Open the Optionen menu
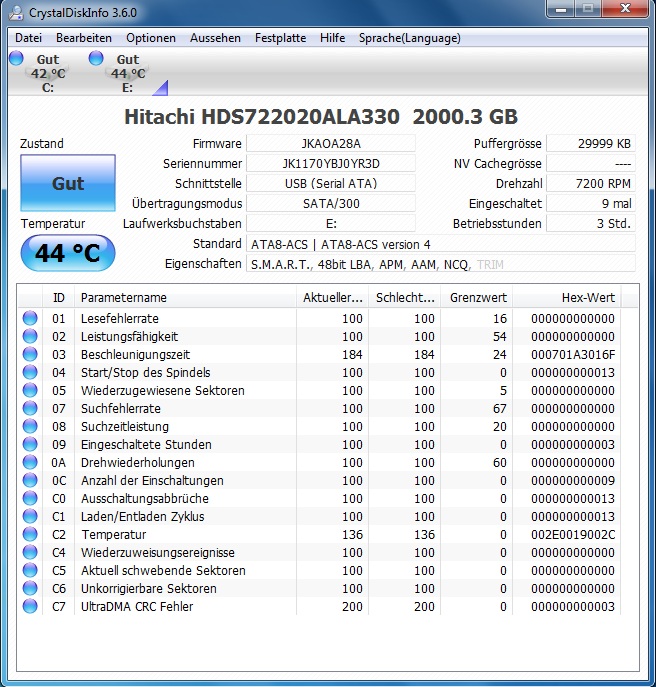This screenshot has width=656, height=687. click(151, 38)
